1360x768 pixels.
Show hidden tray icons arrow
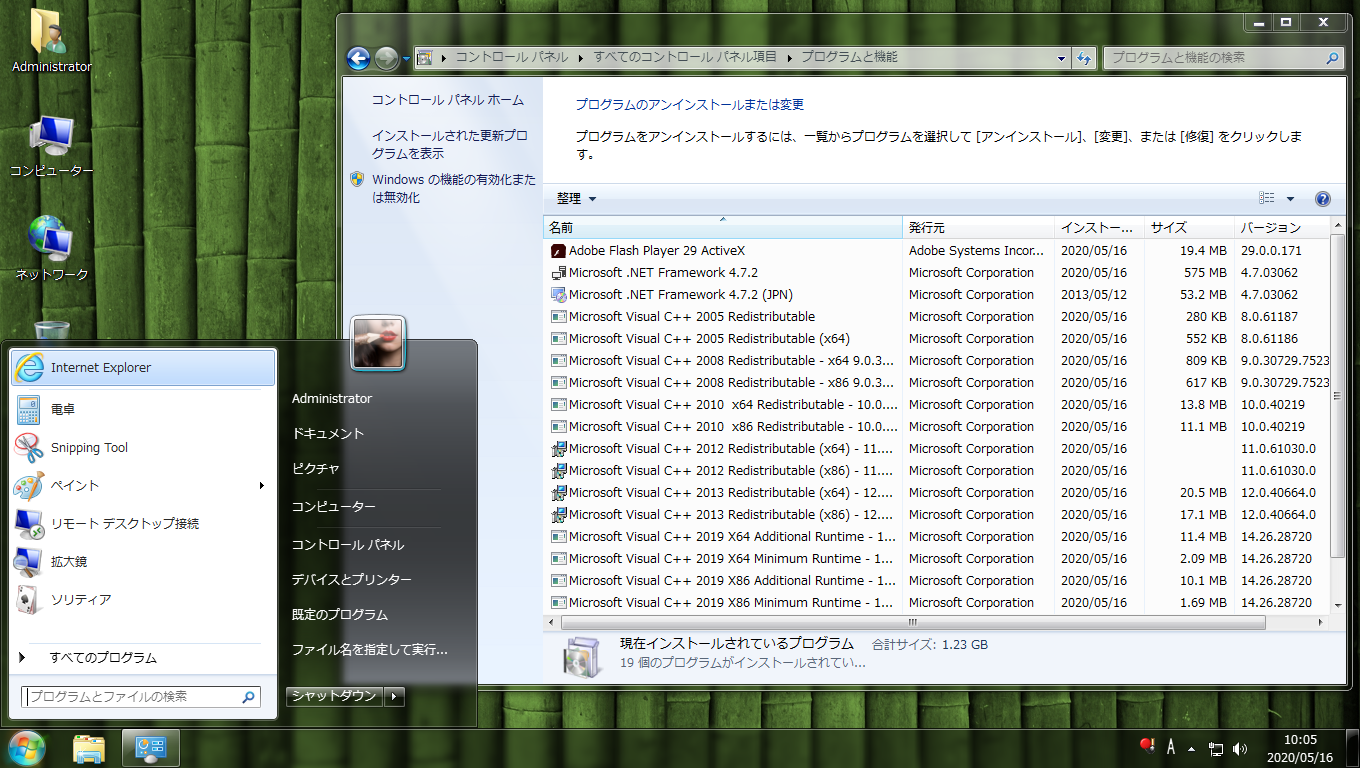point(1191,748)
